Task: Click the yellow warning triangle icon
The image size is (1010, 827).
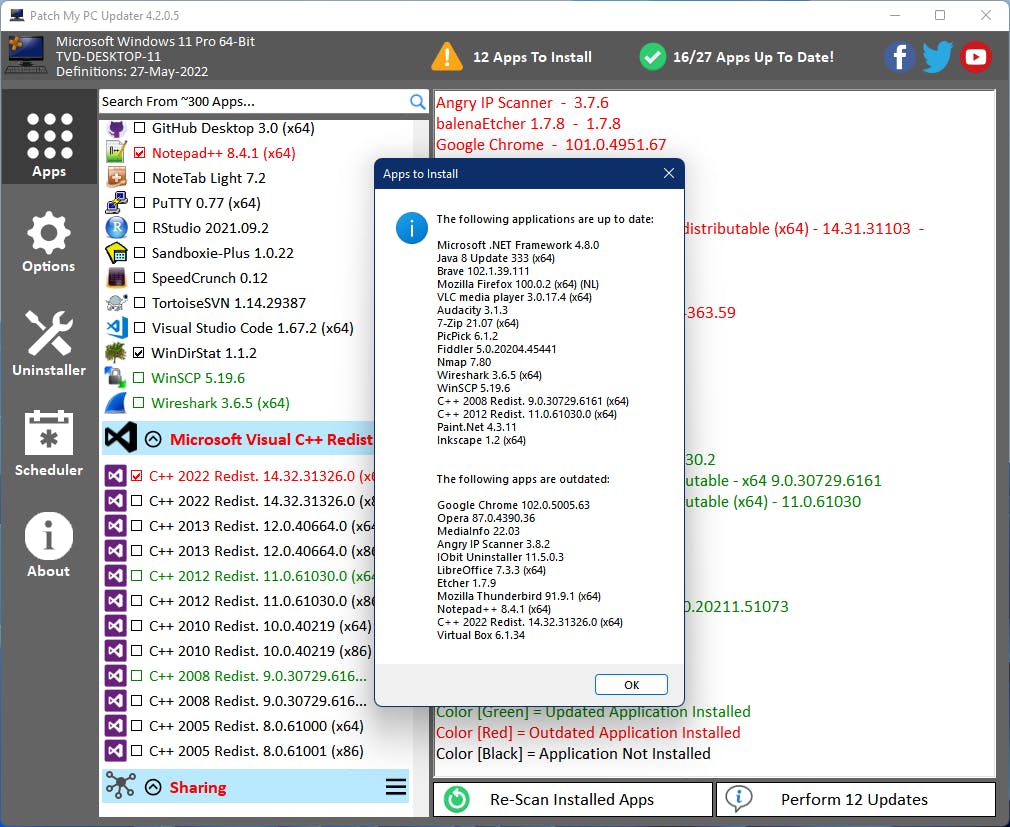Action: coord(446,57)
